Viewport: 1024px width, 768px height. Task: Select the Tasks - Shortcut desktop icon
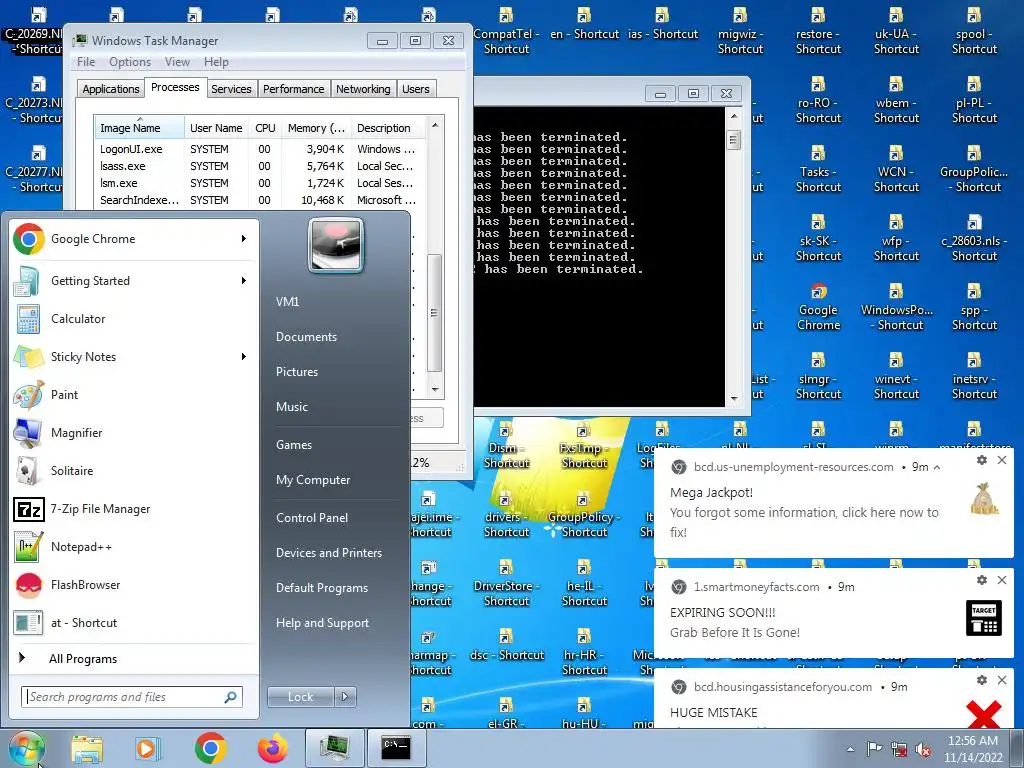point(818,169)
